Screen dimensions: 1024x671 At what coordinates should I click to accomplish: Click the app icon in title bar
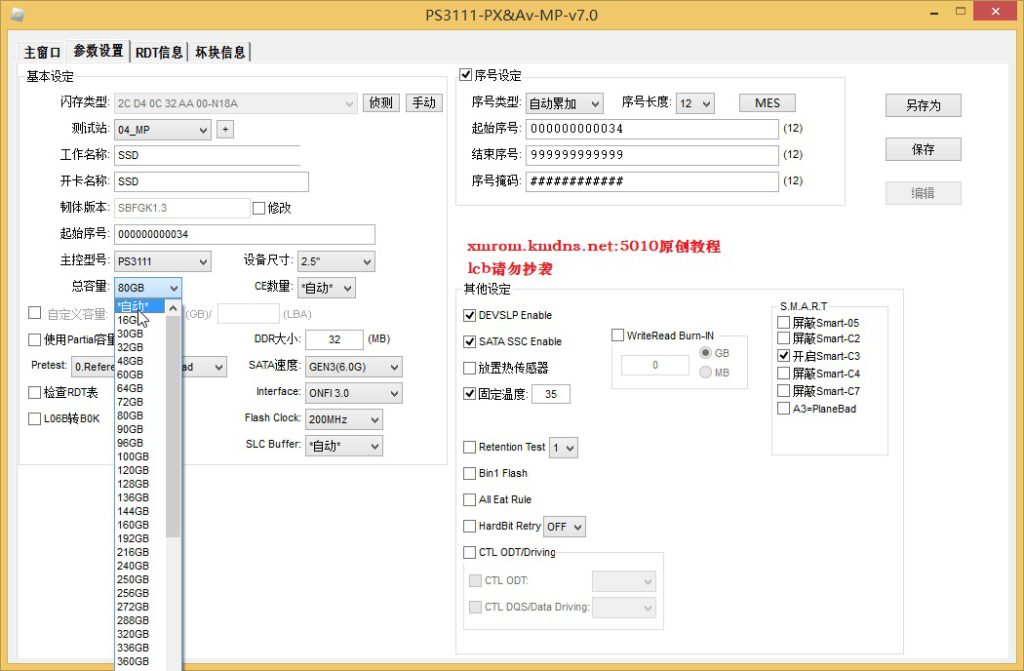point(18,13)
